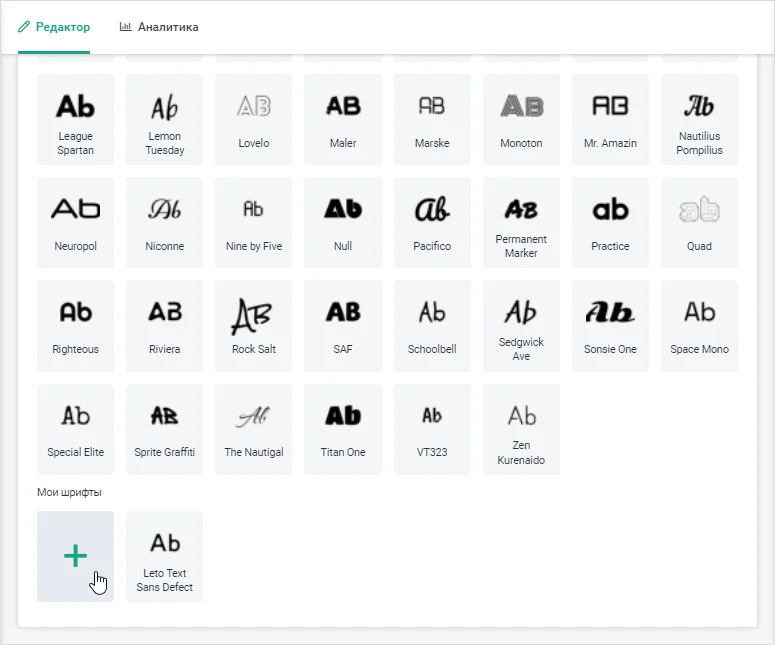Choose the VT323 font tile
The width and height of the screenshot is (775, 645).
click(432, 429)
